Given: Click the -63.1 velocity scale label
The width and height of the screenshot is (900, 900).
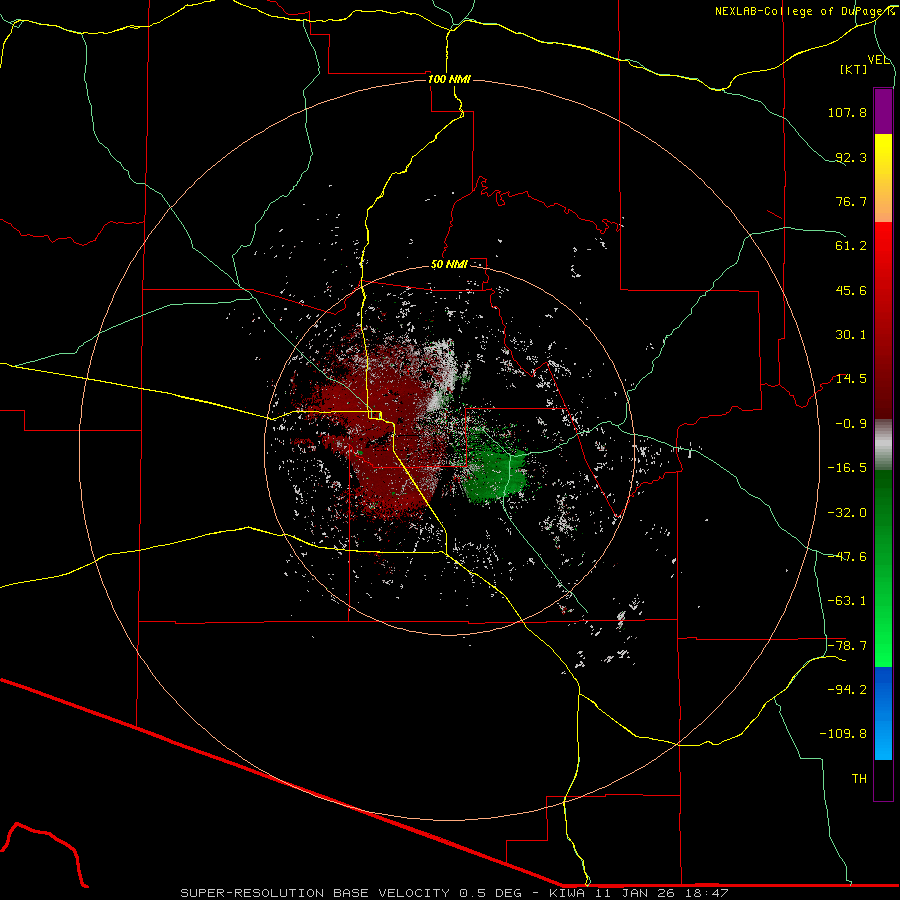Looking at the screenshot, I should point(847,601).
